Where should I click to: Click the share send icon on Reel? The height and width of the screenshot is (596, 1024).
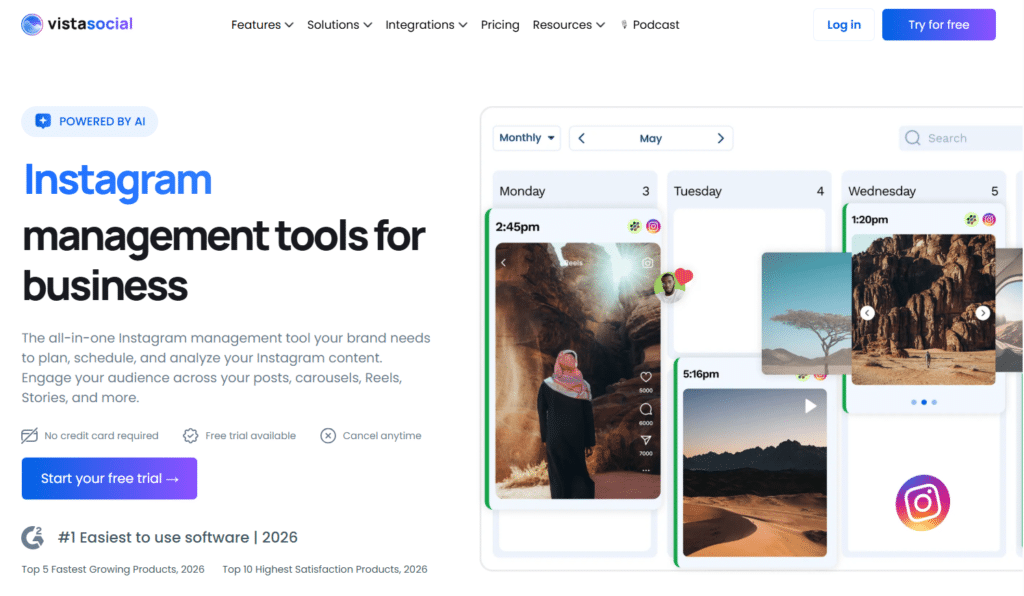pyautogui.click(x=646, y=440)
